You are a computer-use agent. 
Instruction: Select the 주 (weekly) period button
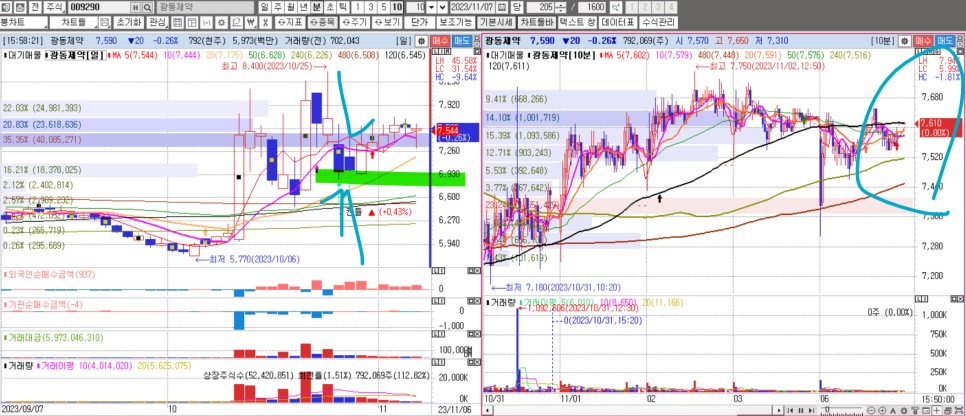[x=277, y=7]
